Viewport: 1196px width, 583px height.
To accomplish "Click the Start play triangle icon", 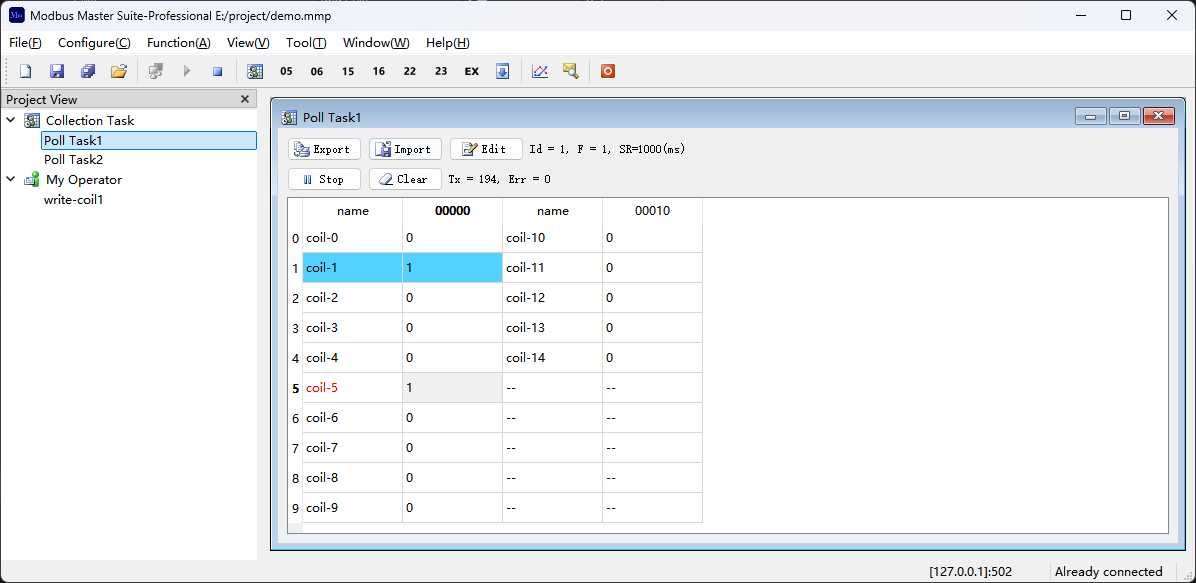I will click(x=187, y=71).
